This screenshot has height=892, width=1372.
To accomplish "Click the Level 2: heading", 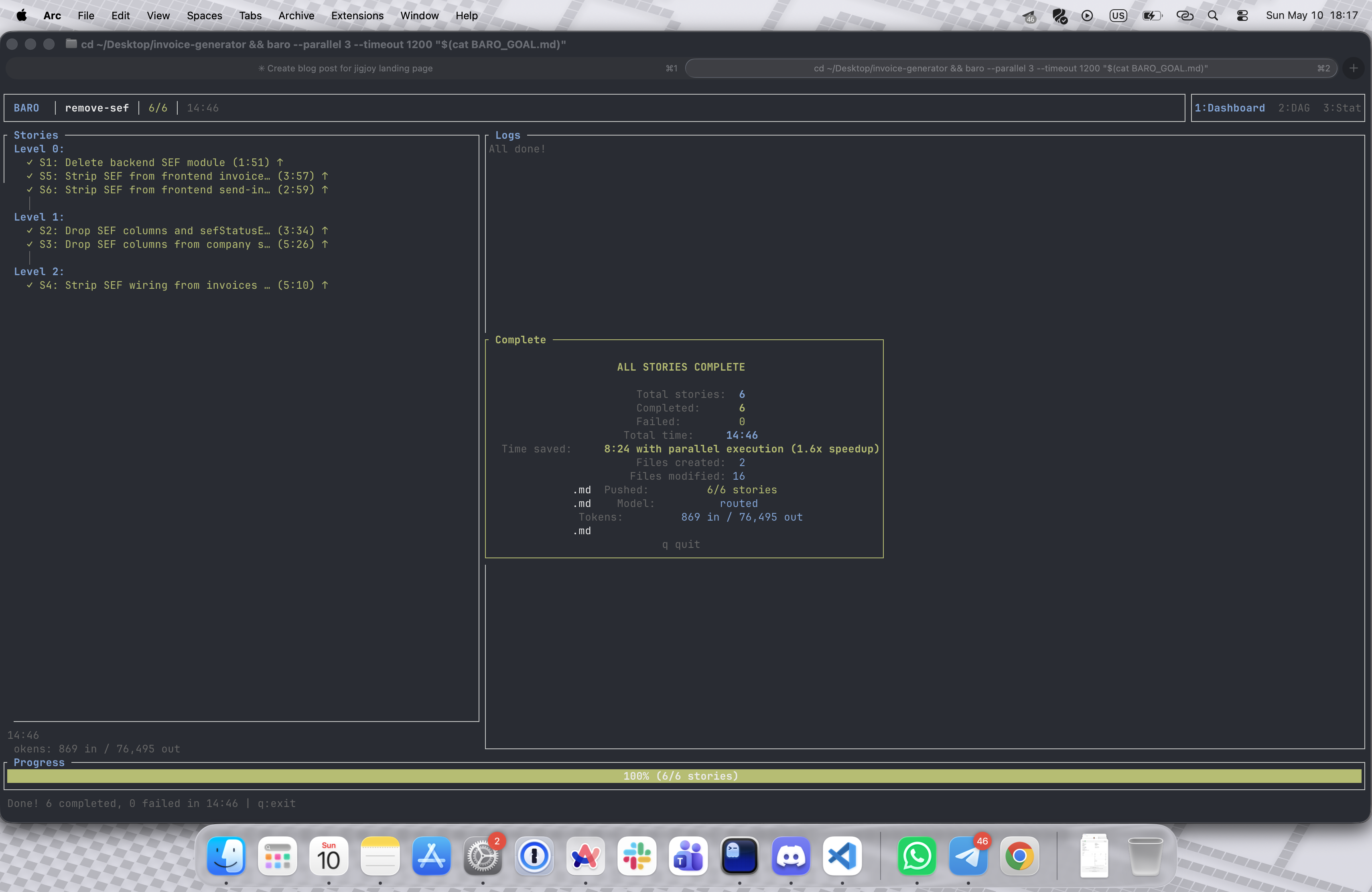I will pos(39,272).
